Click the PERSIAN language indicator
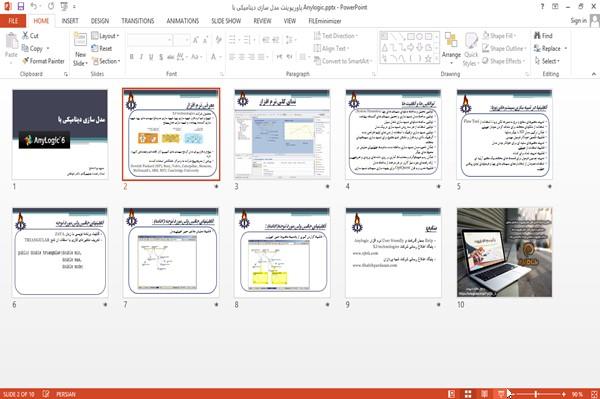 65,394
